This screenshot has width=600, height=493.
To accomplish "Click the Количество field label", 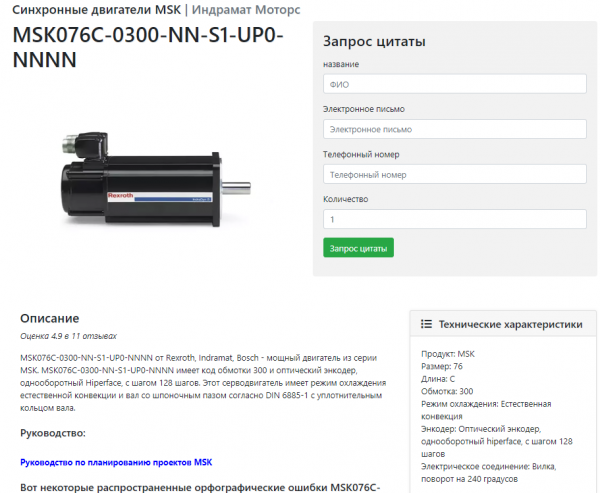I will coord(346,199).
